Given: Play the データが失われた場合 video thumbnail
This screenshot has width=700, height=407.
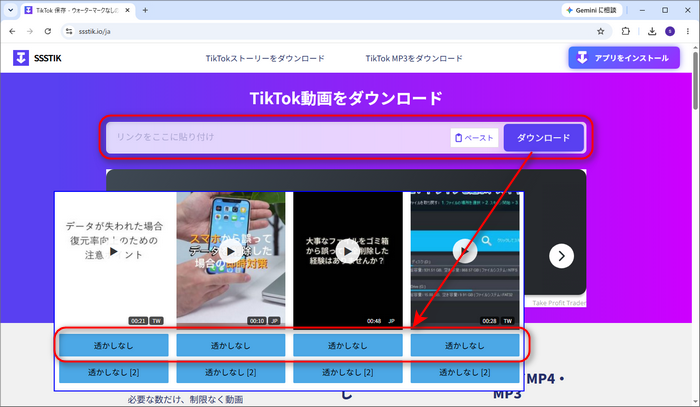Looking at the screenshot, I should coord(113,252).
